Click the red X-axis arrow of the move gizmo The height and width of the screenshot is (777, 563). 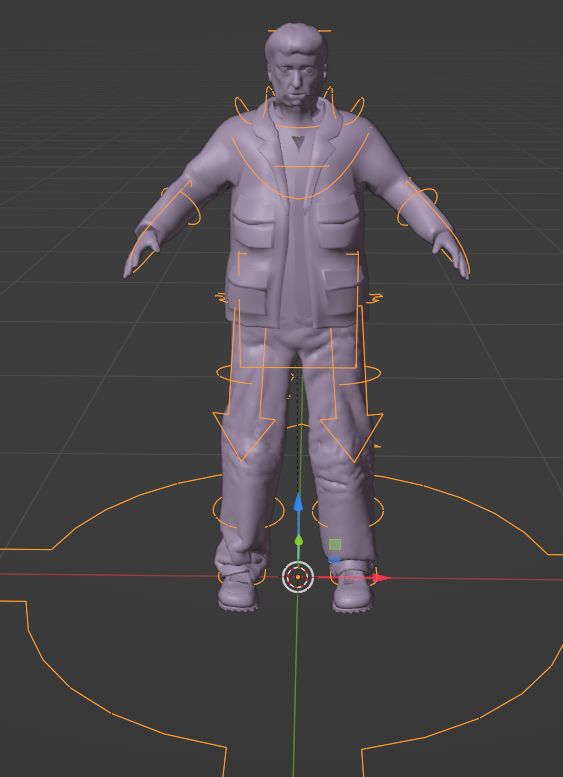pos(380,577)
